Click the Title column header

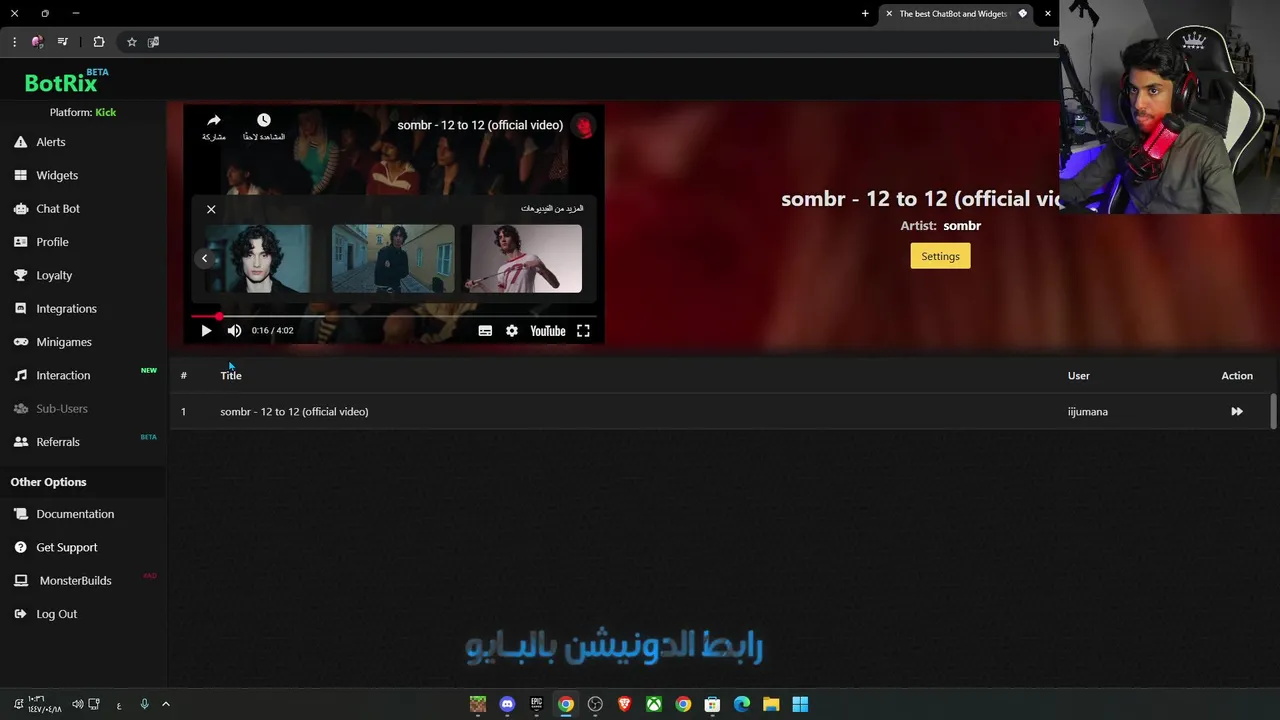coord(231,375)
